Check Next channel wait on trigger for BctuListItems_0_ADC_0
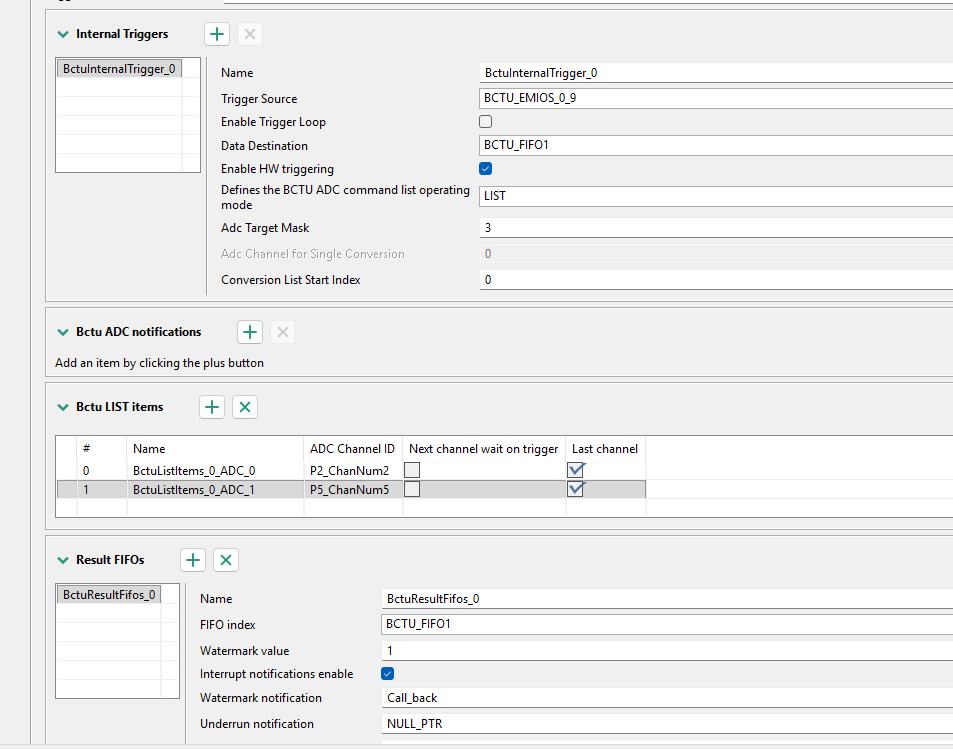This screenshot has height=749, width=953. click(x=412, y=470)
